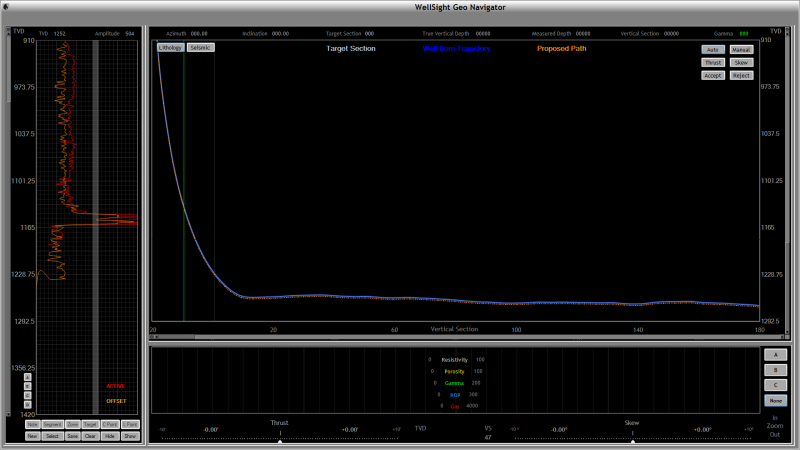800x450 pixels.
Task: Accept the proposed path
Action: click(713, 75)
